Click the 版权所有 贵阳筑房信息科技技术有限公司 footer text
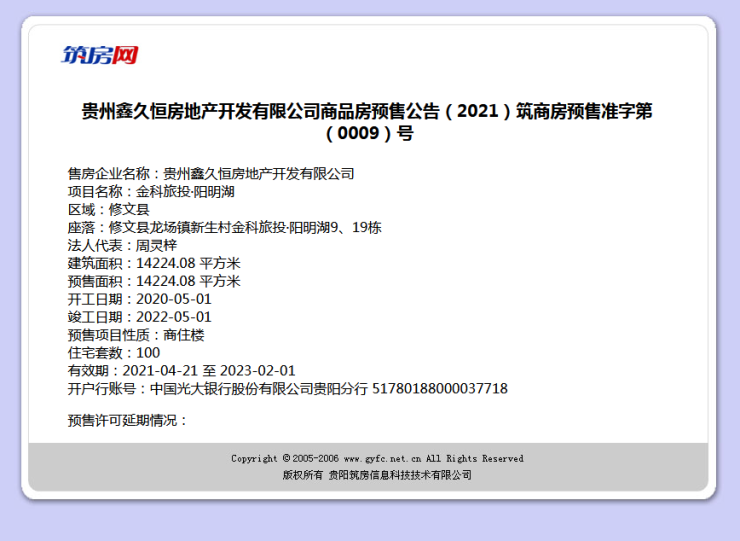The image size is (740, 541). pos(377,475)
